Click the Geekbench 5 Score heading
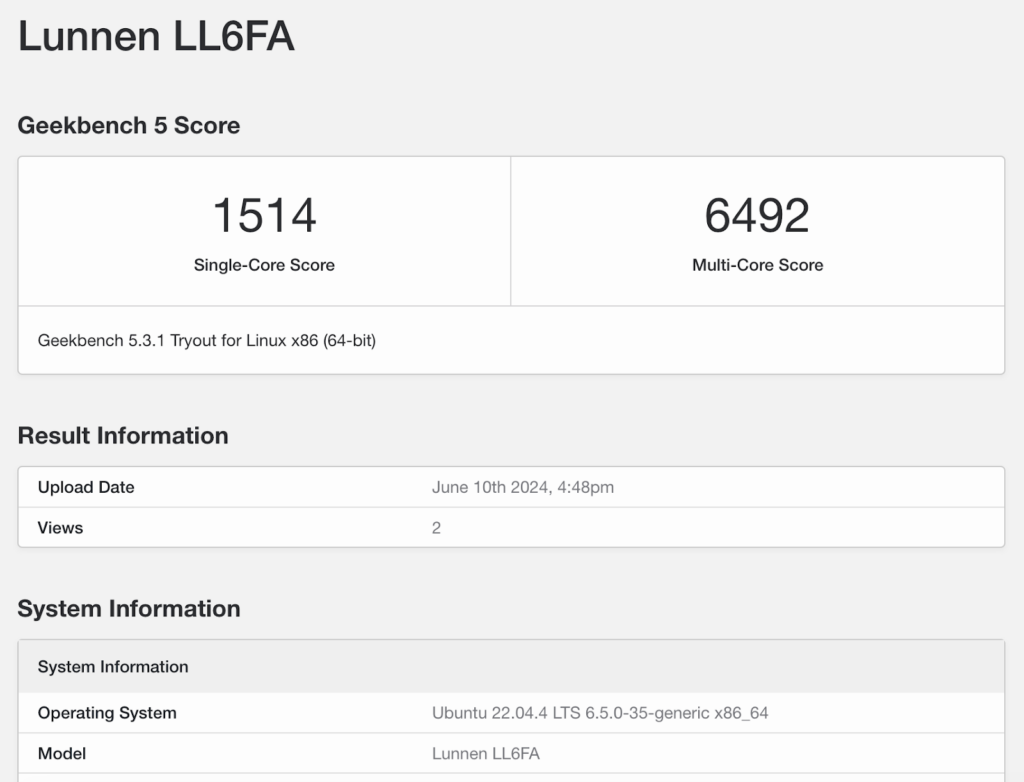Image resolution: width=1024 pixels, height=782 pixels. click(x=129, y=126)
